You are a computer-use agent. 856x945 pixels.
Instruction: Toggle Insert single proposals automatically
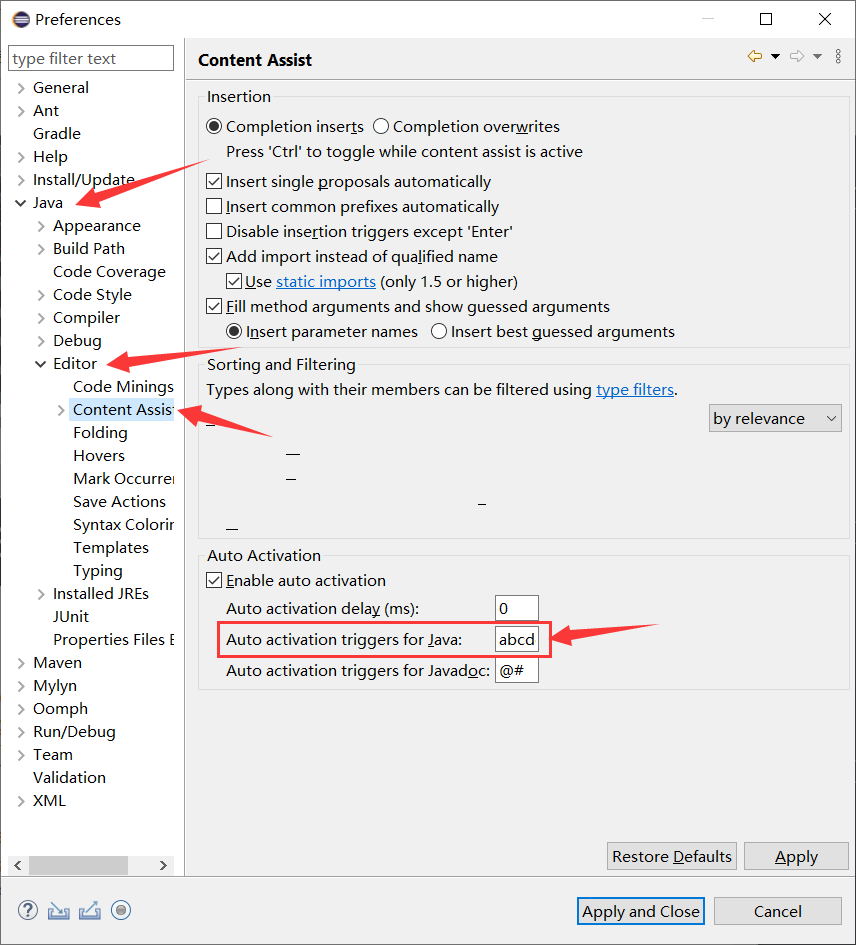coord(214,182)
